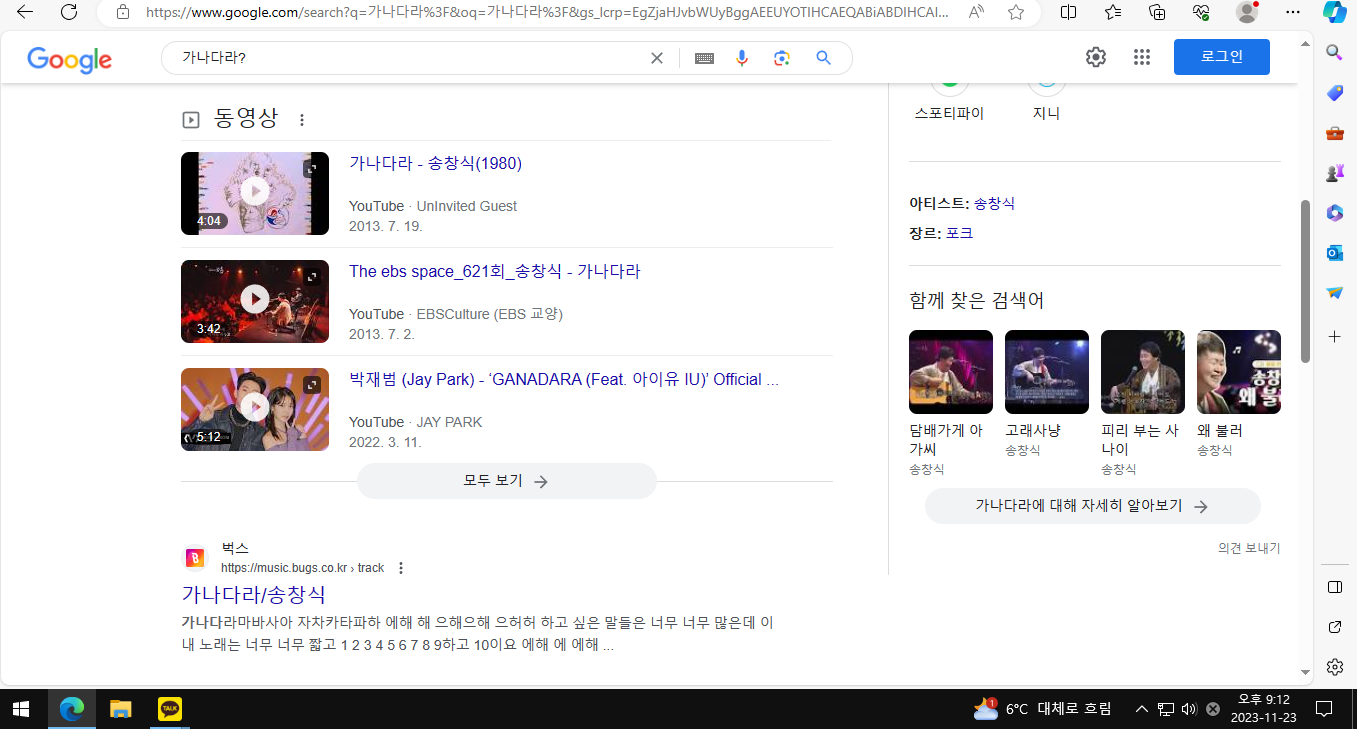Open the Edge sidebar Games icon
The height and width of the screenshot is (729, 1357).
click(1334, 173)
